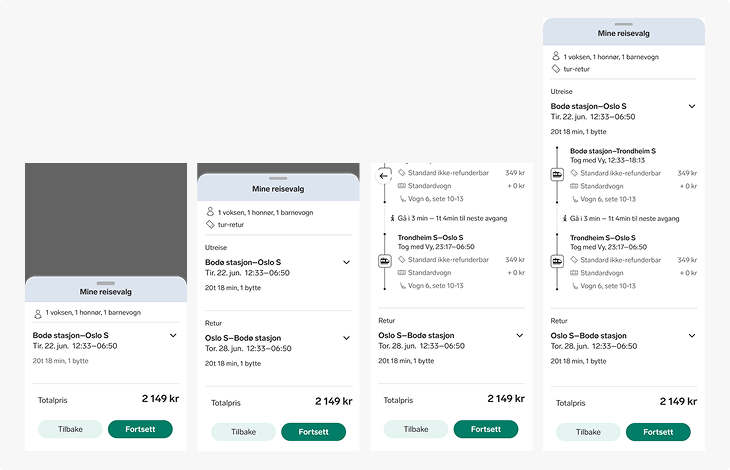The image size is (730, 470).
Task: Click 'Tog med Vy, 12:33–18:13' text
Action: coord(607,161)
